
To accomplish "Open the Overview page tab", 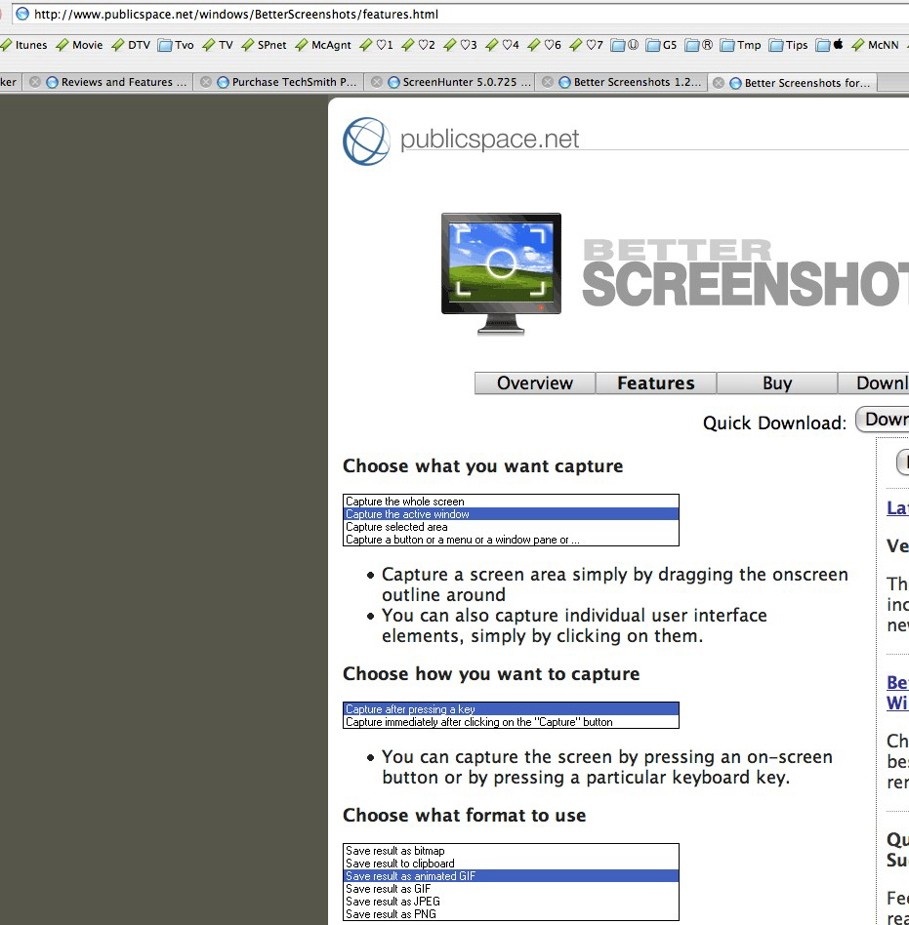I will [x=535, y=384].
